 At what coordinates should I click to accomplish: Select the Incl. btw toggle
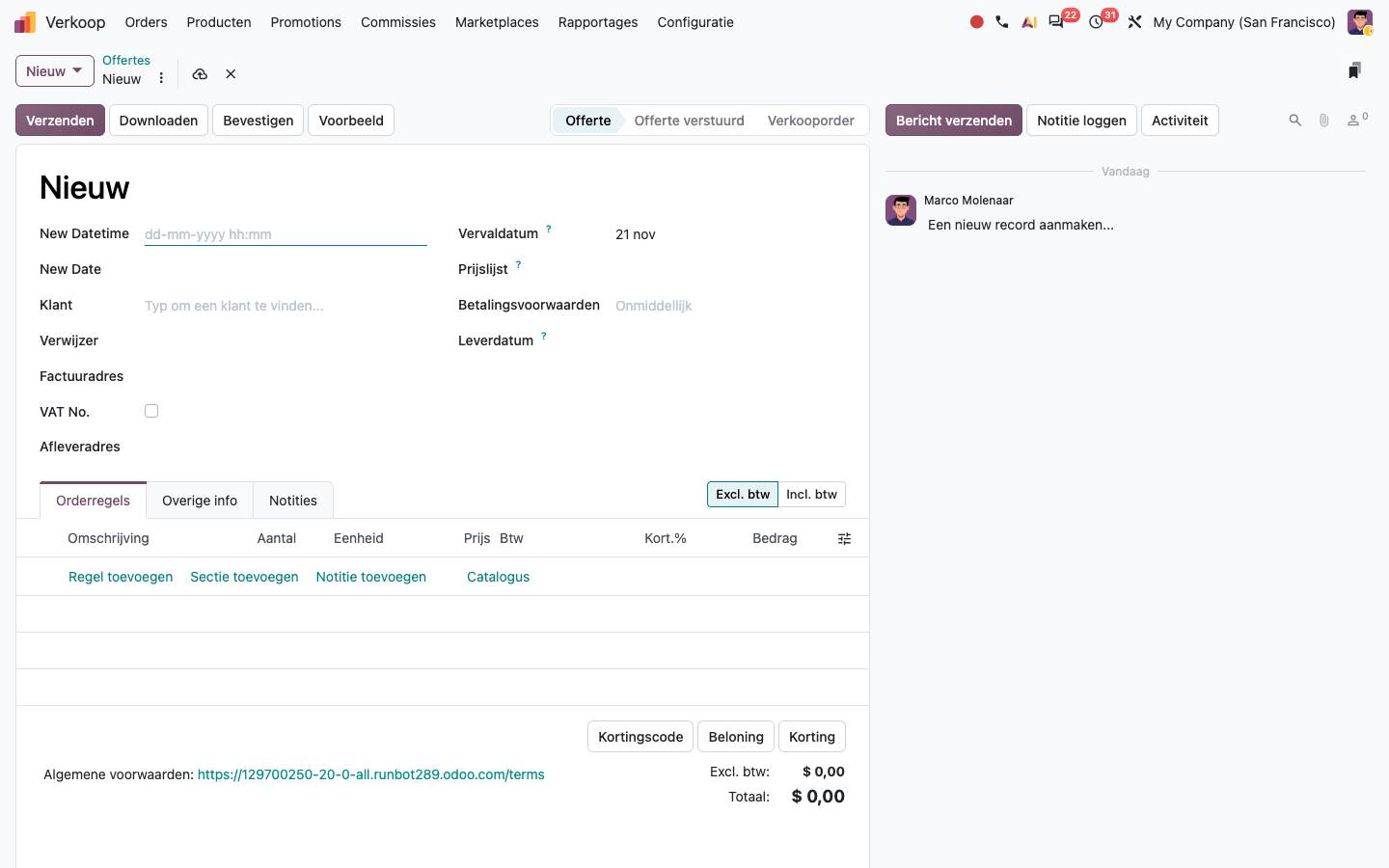click(811, 495)
